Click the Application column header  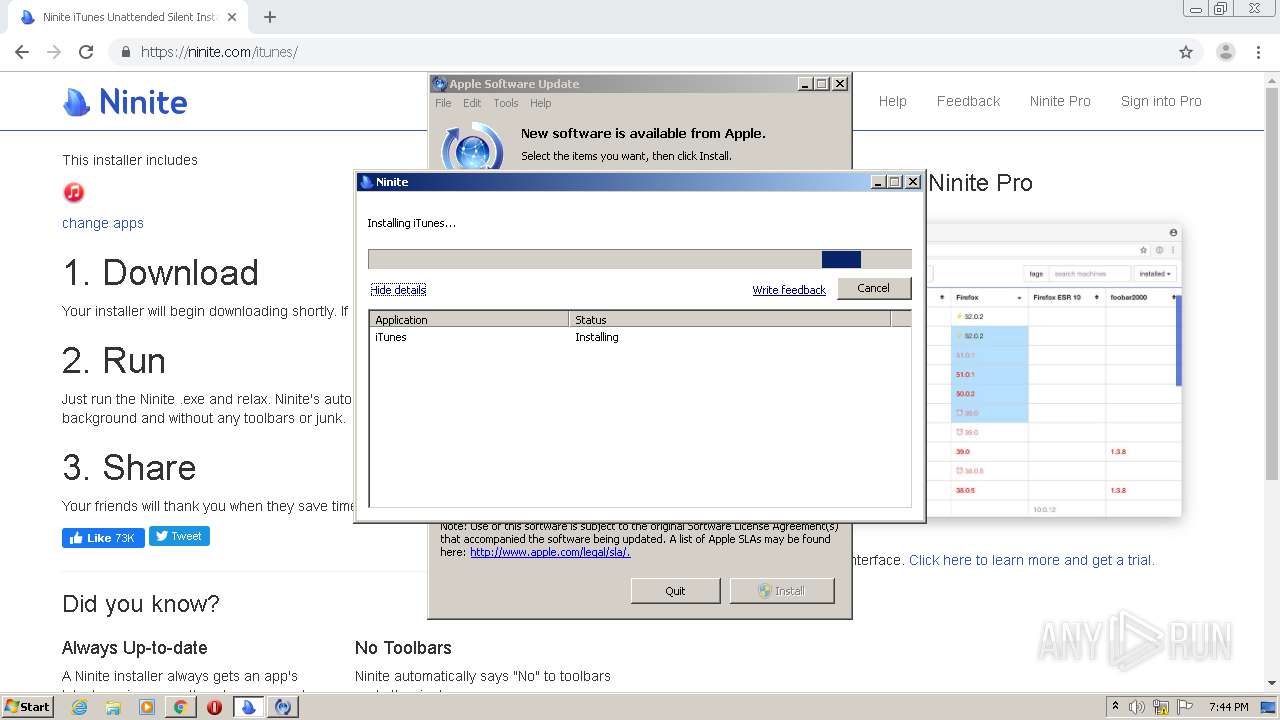[x=469, y=320]
